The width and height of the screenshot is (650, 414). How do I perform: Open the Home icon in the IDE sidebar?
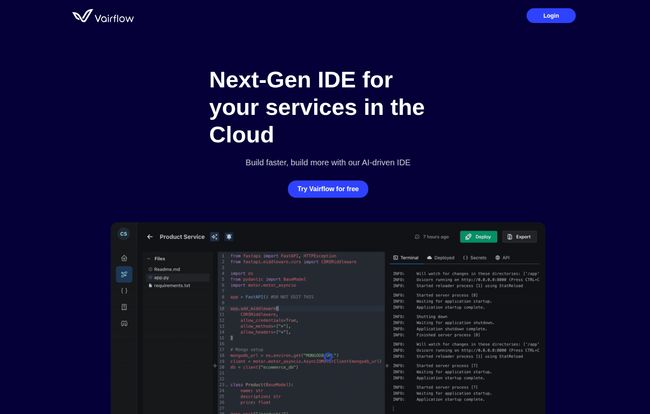coord(124,258)
